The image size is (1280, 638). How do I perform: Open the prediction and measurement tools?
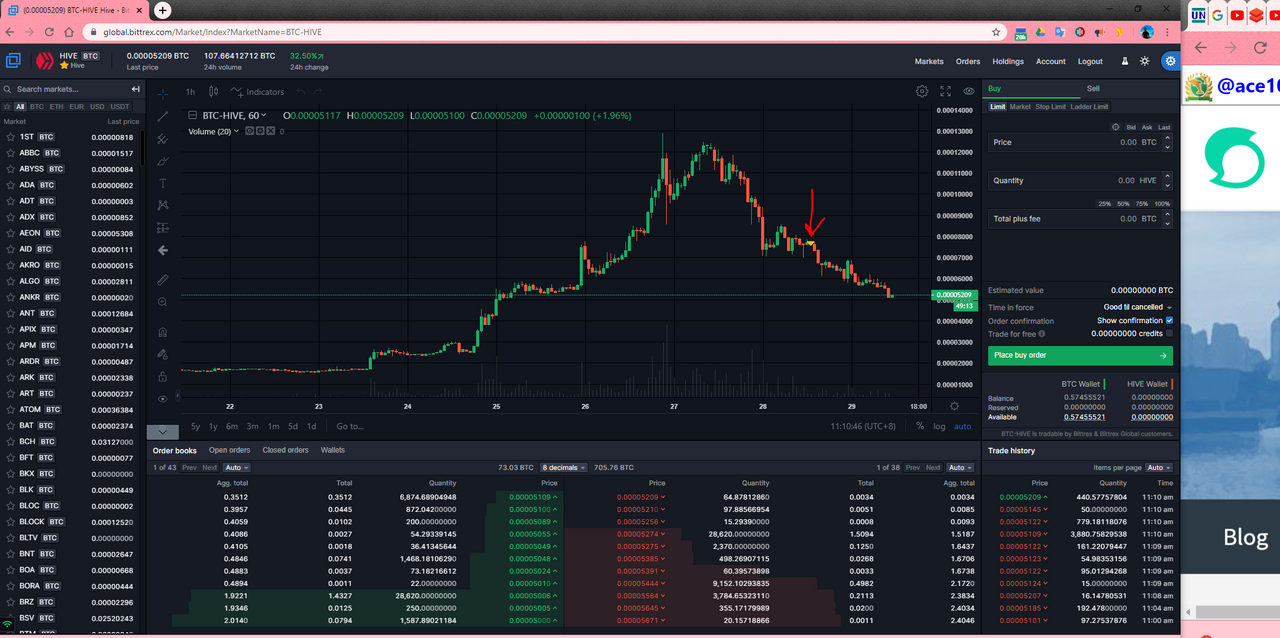tap(162, 228)
